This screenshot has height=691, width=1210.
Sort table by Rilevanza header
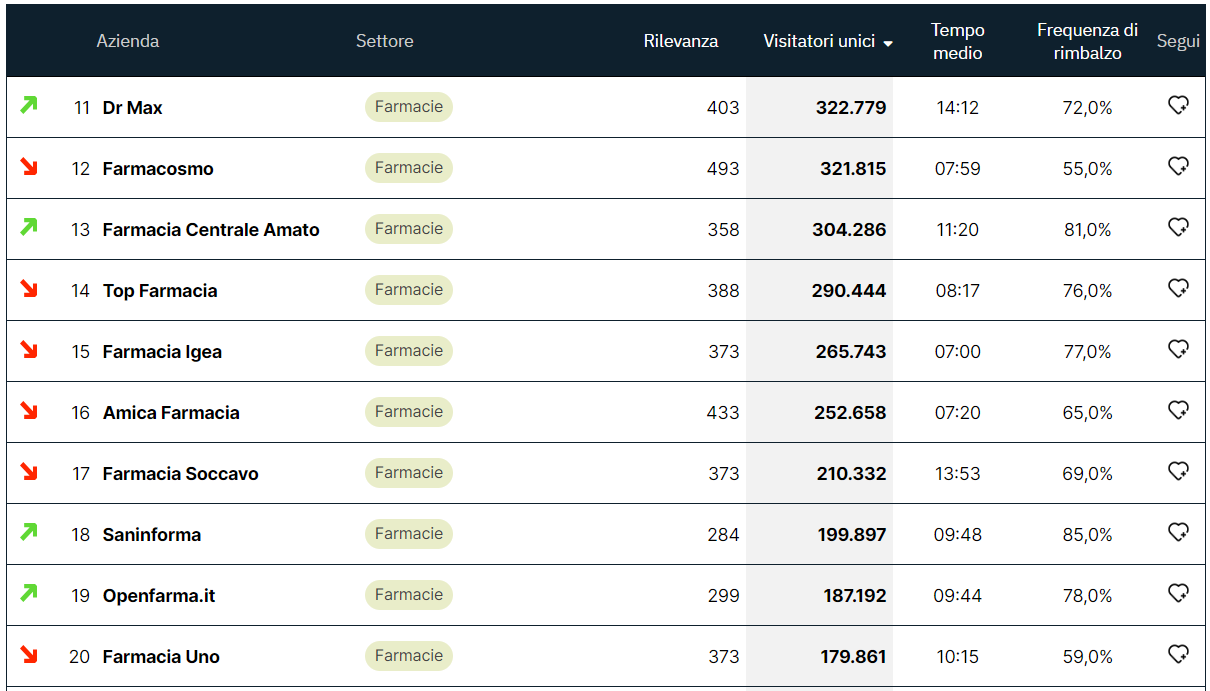click(681, 41)
